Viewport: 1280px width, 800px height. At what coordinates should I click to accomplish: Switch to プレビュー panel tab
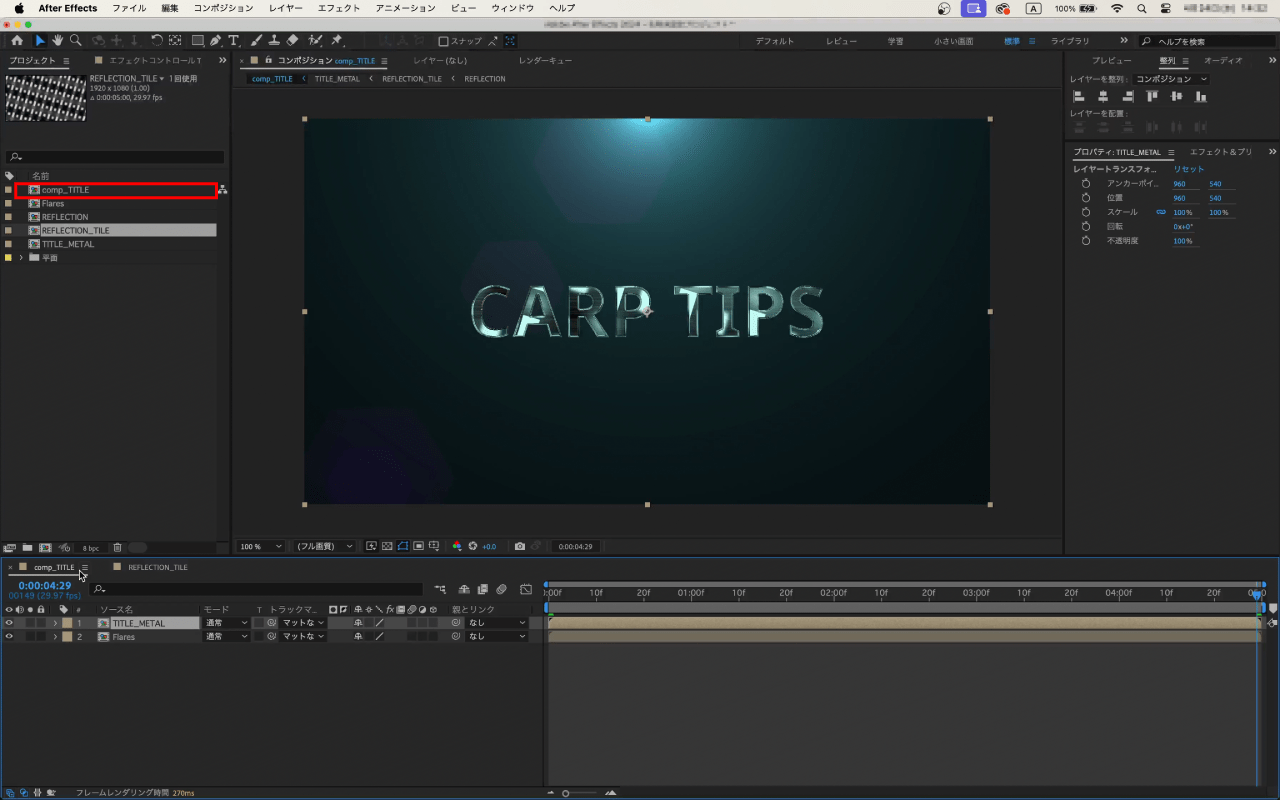pos(1112,61)
